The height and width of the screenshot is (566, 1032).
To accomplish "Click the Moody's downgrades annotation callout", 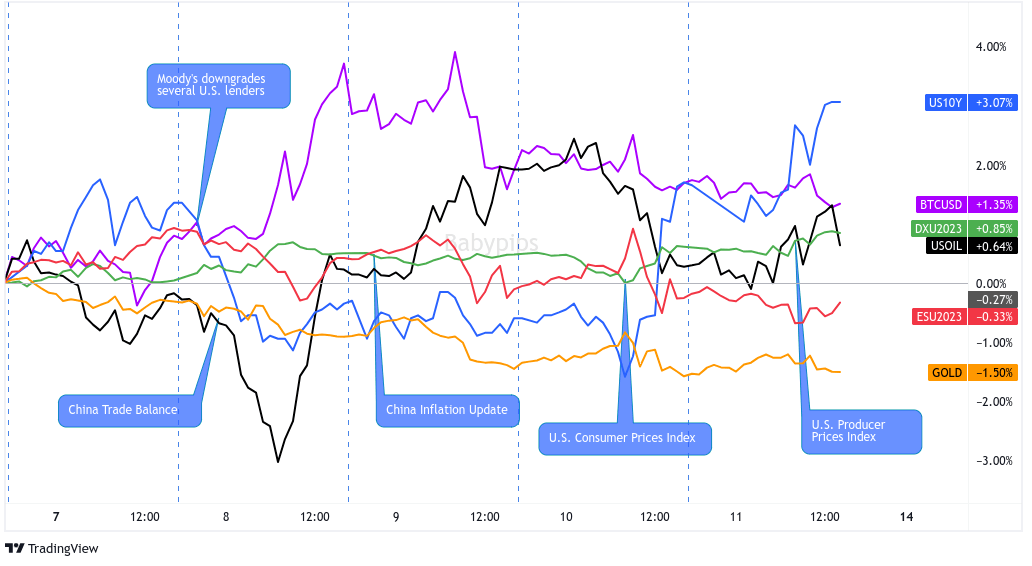I will (217, 85).
